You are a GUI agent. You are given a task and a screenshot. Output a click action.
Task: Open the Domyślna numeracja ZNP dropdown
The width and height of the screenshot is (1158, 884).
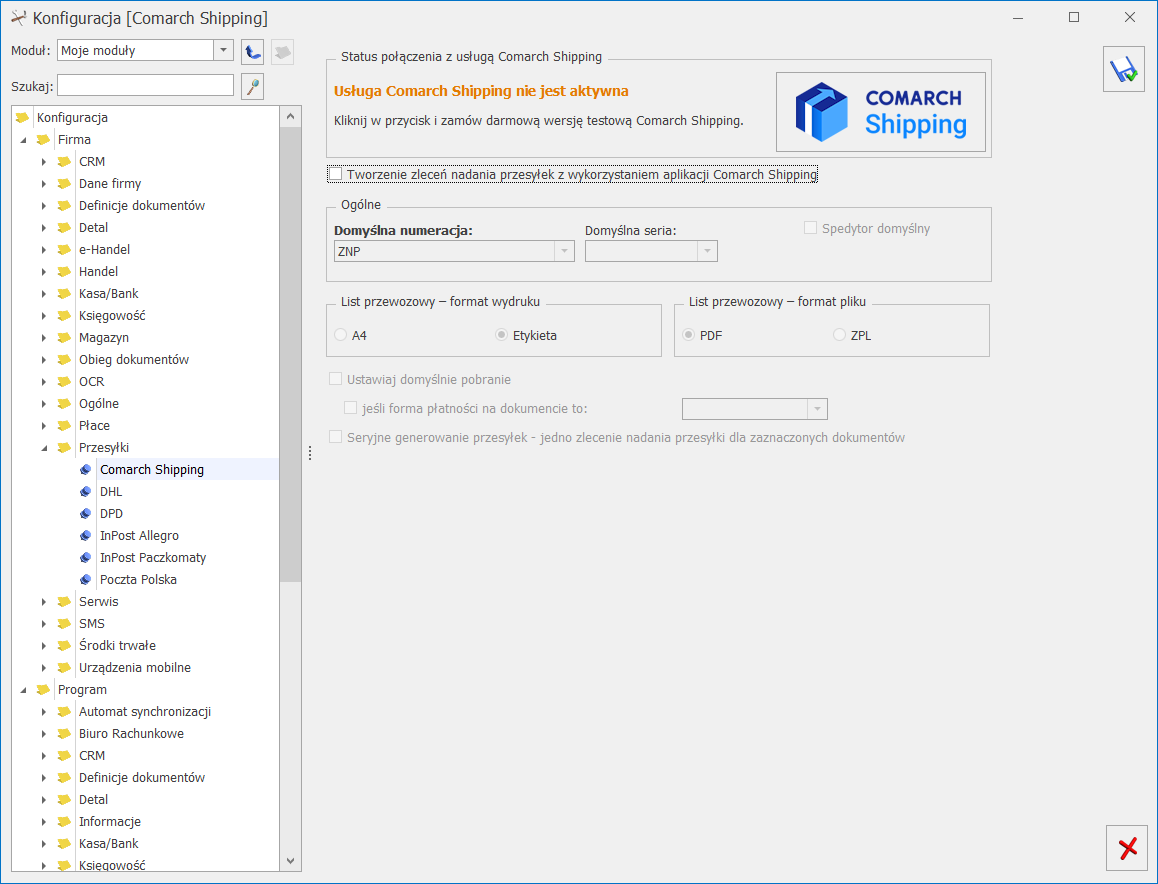[564, 251]
